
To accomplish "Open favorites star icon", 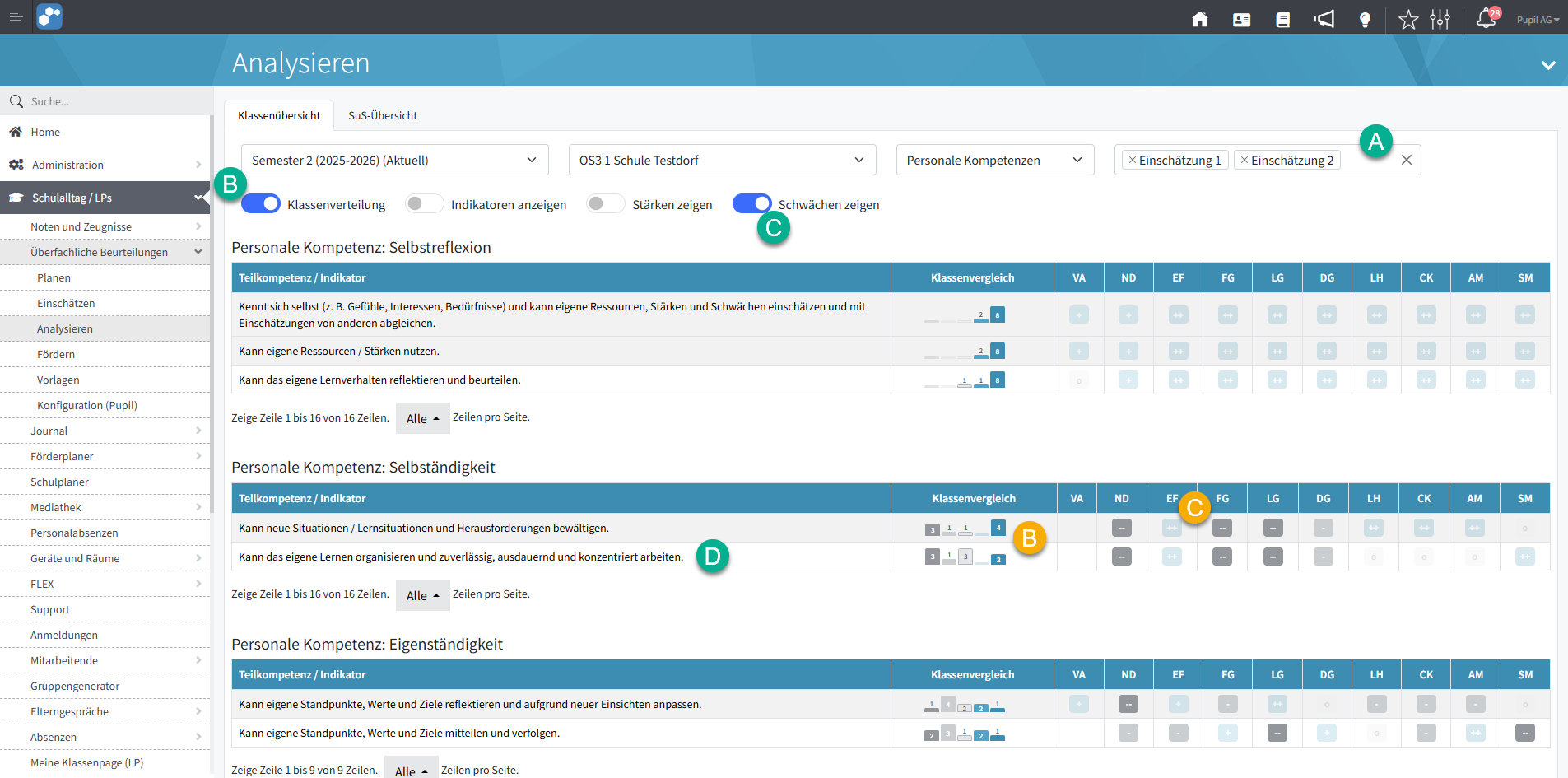I will pyautogui.click(x=1408, y=20).
